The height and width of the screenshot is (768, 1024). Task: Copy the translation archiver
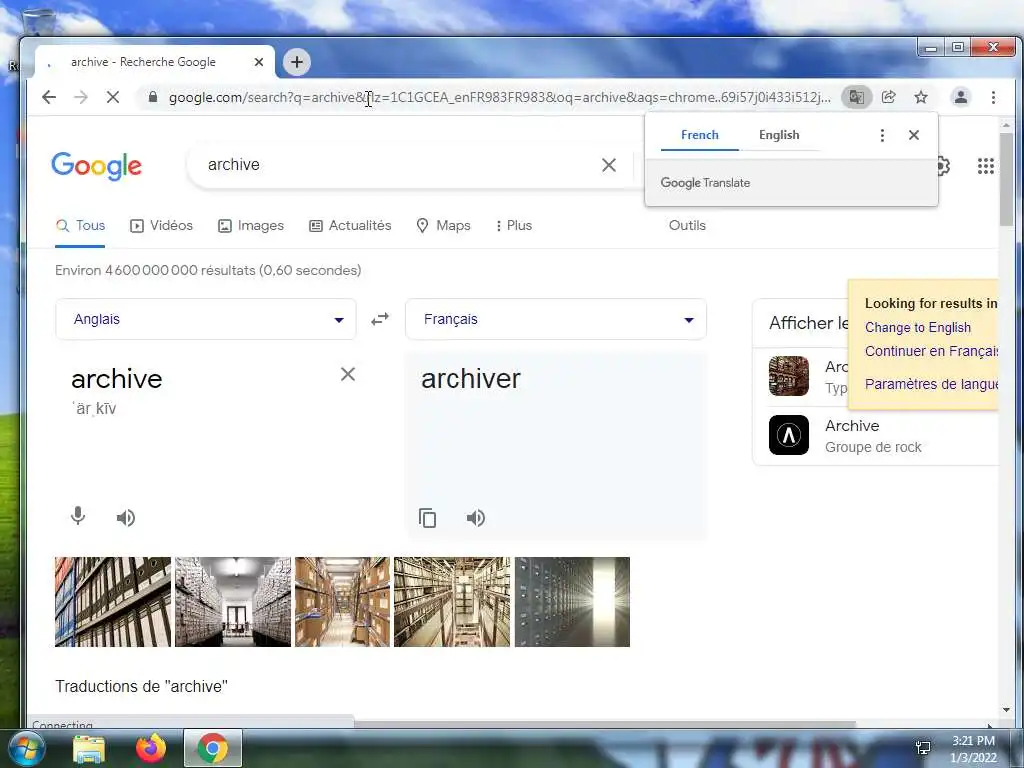pyautogui.click(x=427, y=518)
